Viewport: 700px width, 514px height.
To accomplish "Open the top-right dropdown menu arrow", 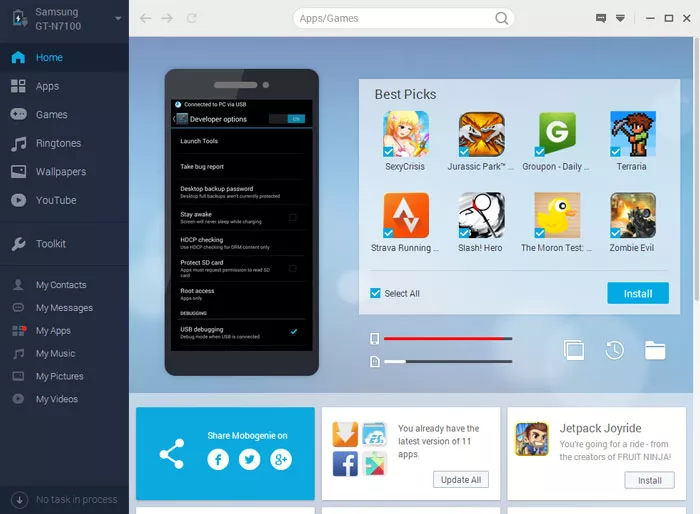I will click(620, 18).
